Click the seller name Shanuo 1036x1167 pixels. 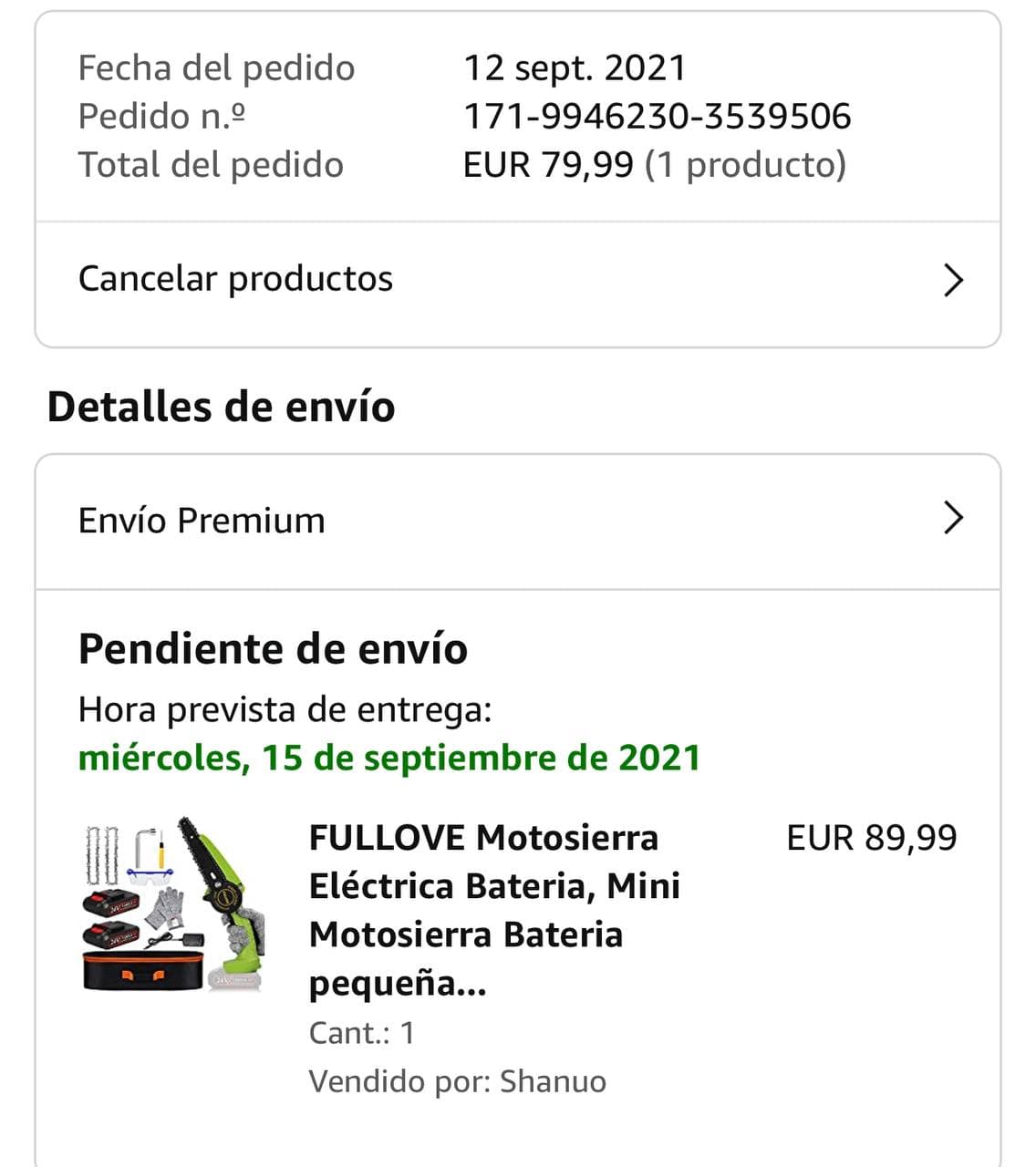tap(553, 1081)
